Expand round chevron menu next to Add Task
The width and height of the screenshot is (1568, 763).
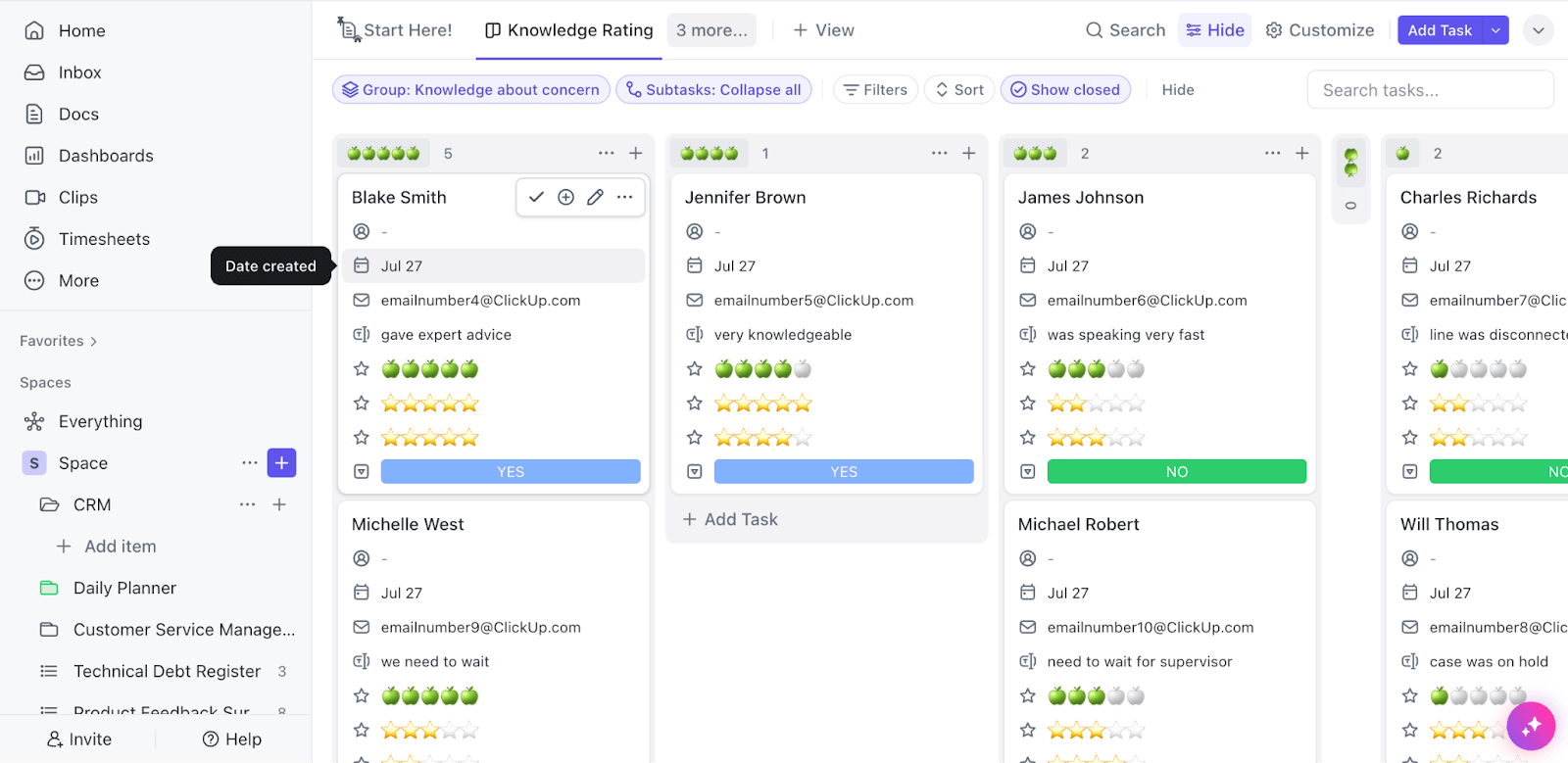pyautogui.click(x=1539, y=30)
